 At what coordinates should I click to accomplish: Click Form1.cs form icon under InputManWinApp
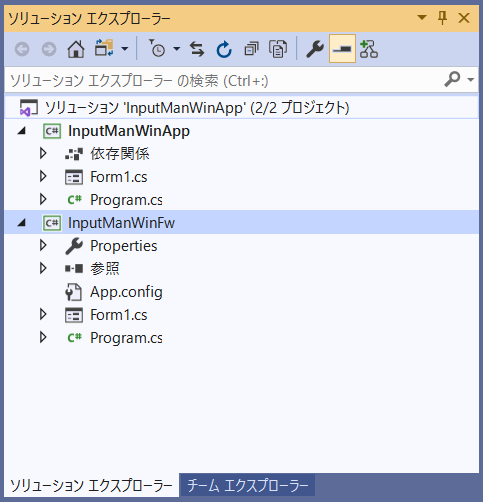[x=74, y=177]
